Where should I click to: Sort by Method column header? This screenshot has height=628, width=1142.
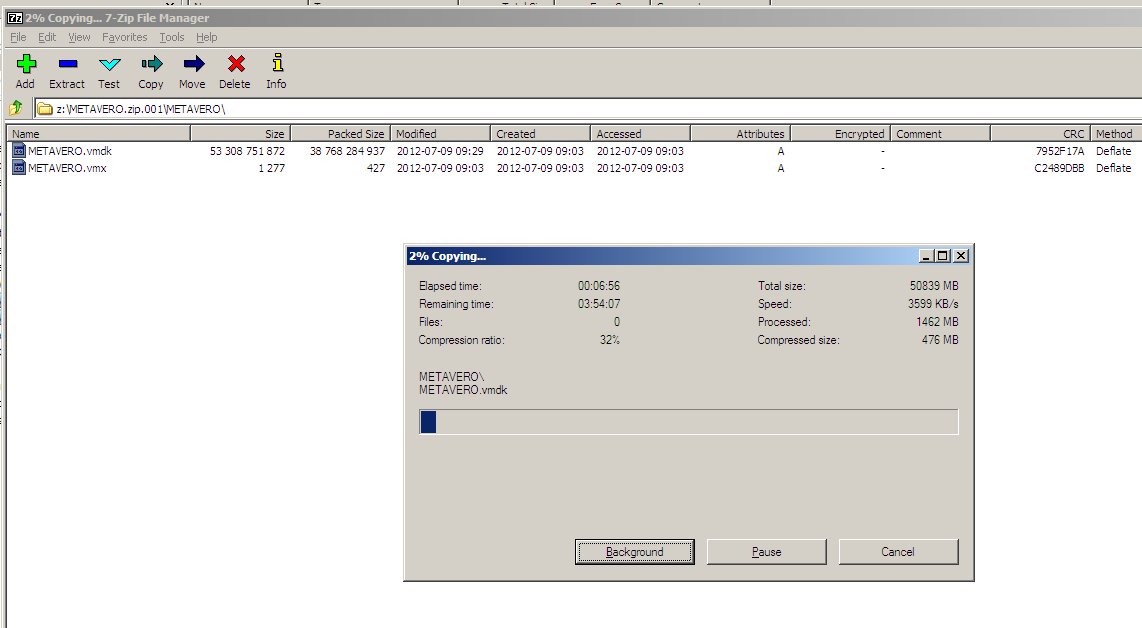[x=1116, y=133]
